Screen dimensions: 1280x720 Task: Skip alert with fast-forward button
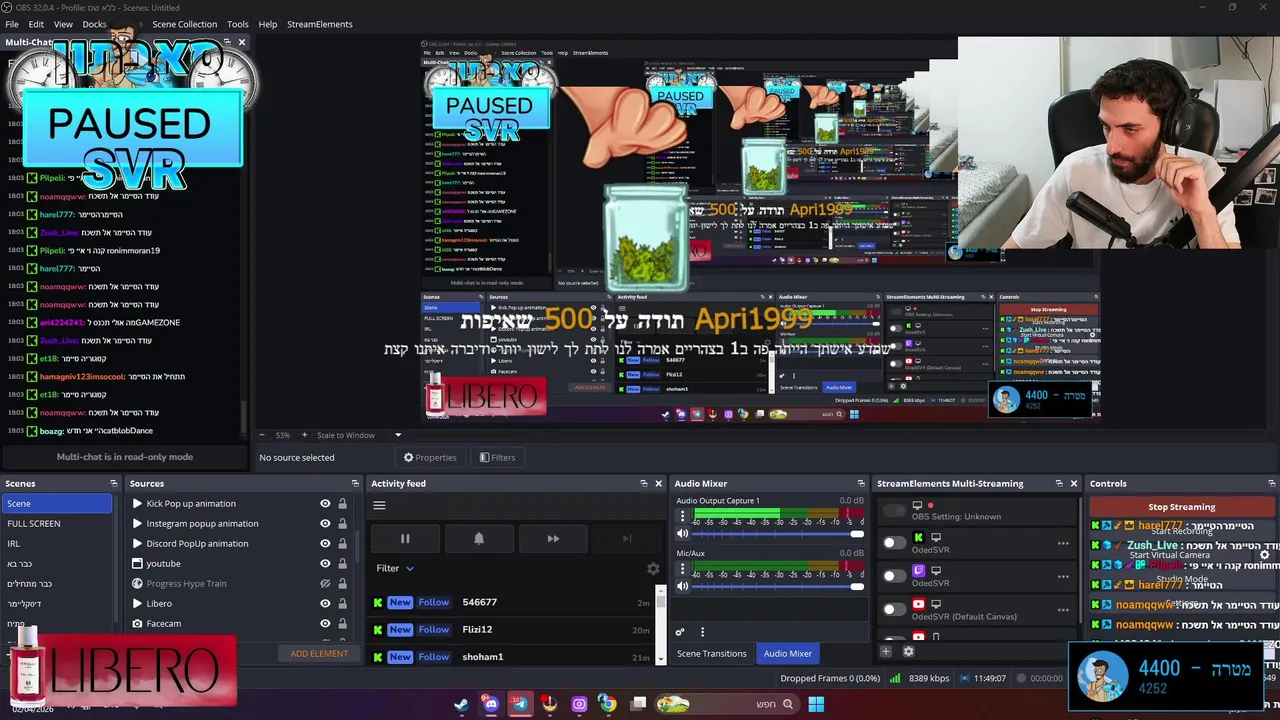click(553, 539)
